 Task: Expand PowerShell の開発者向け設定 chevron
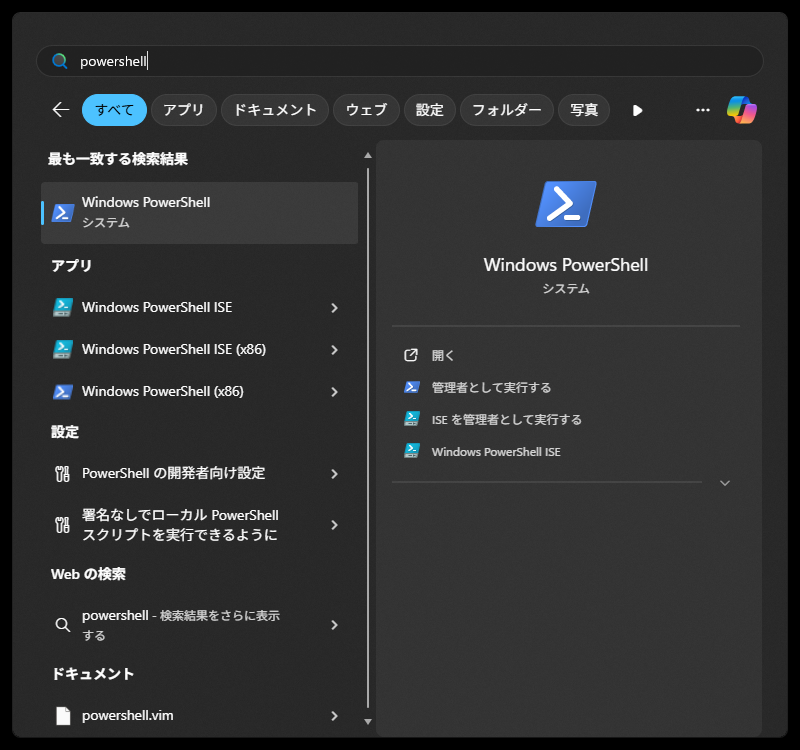[x=334, y=474]
